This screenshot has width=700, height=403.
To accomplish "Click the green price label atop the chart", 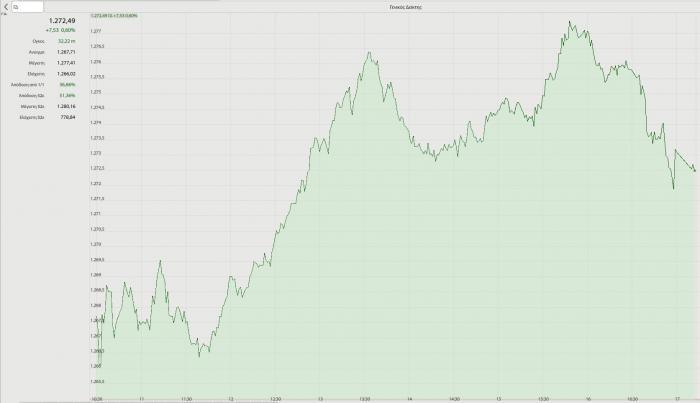I will [114, 16].
